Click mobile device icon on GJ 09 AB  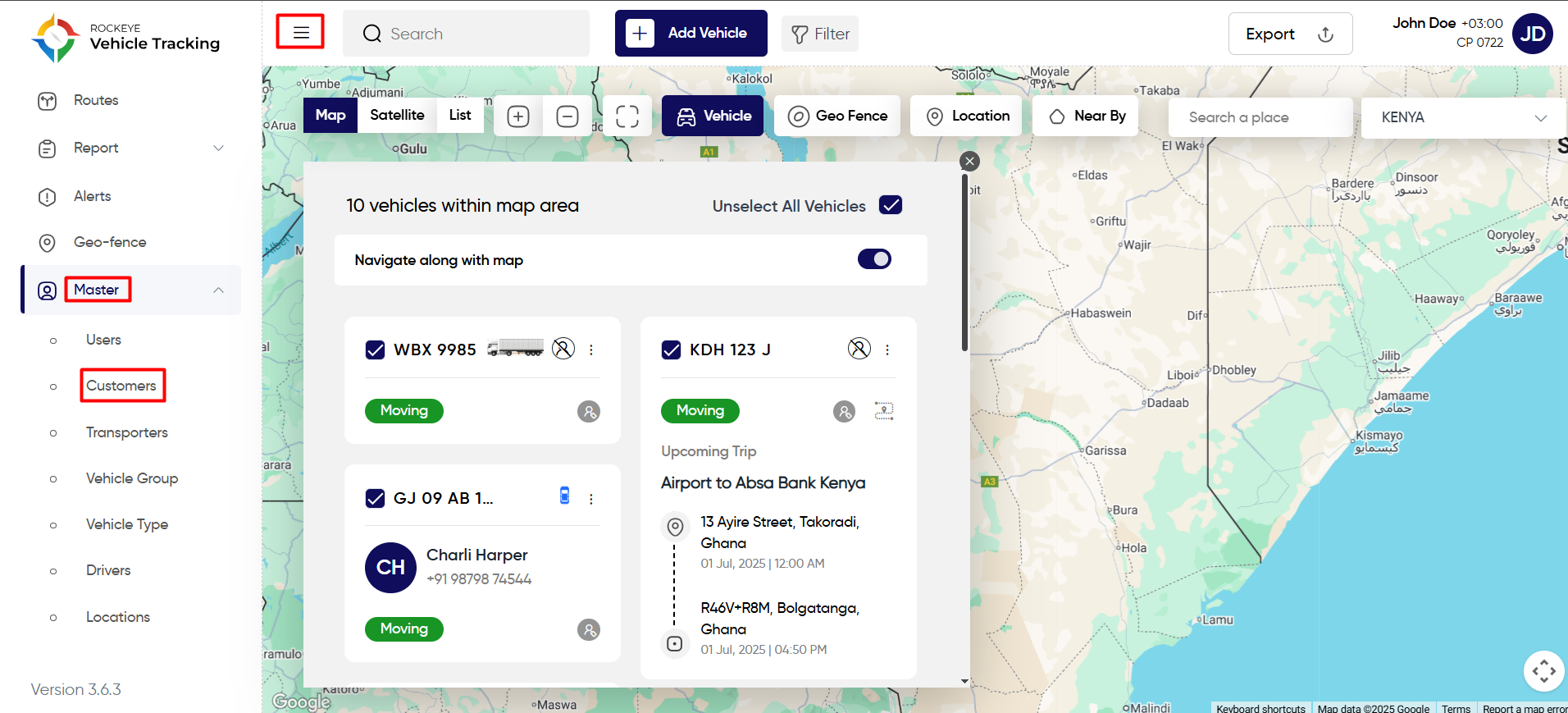(x=564, y=496)
